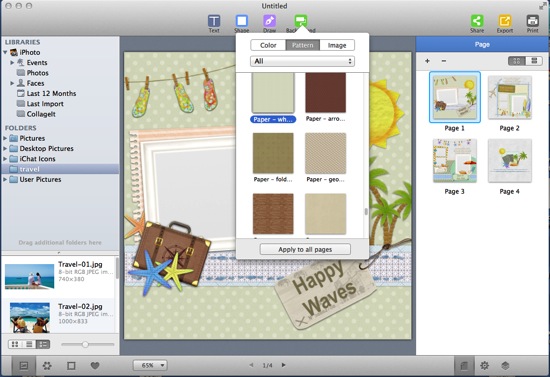Expand the Events item
The image size is (550, 377).
pyautogui.click(x=12, y=62)
